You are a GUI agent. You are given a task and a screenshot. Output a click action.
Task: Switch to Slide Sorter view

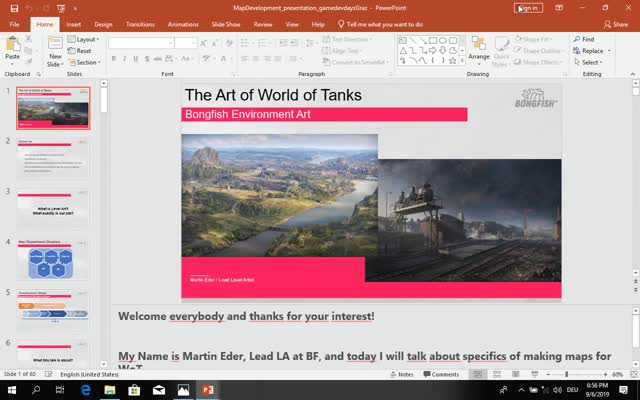497,374
